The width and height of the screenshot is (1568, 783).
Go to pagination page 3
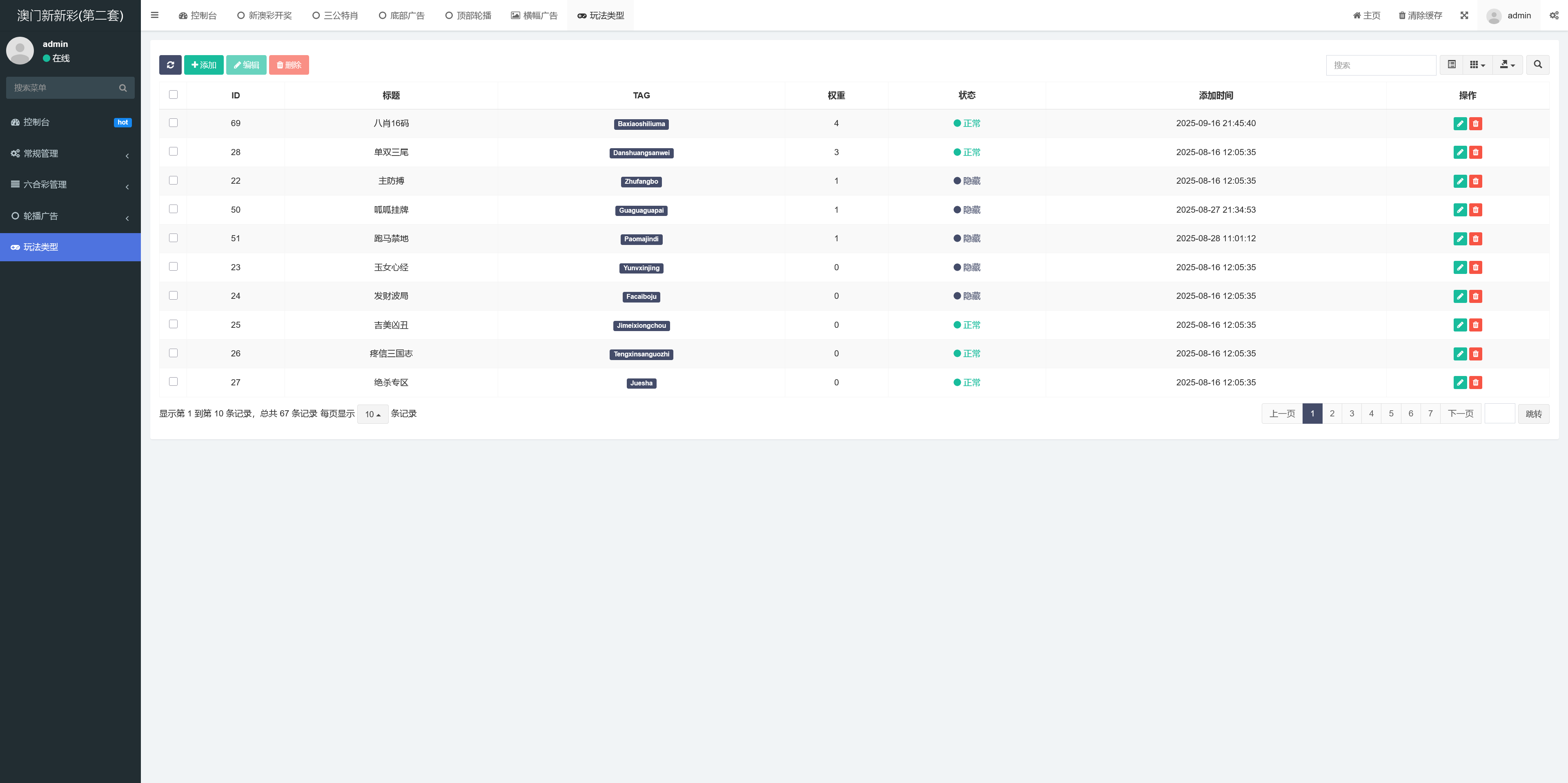[1352, 414]
